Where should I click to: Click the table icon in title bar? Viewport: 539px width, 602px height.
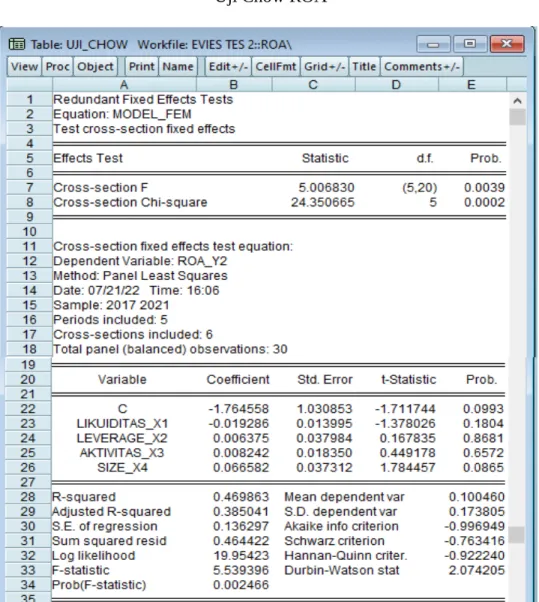17,44
